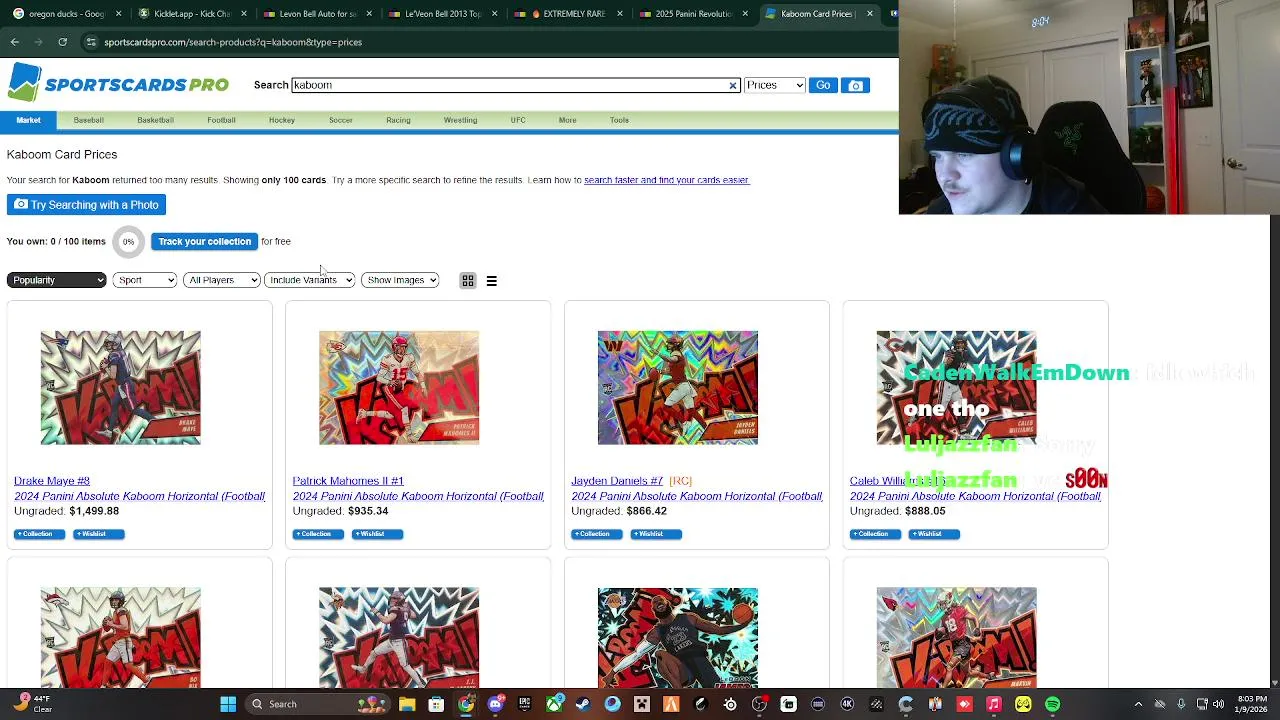Open the Show Images dropdown
1280x720 pixels.
(400, 280)
